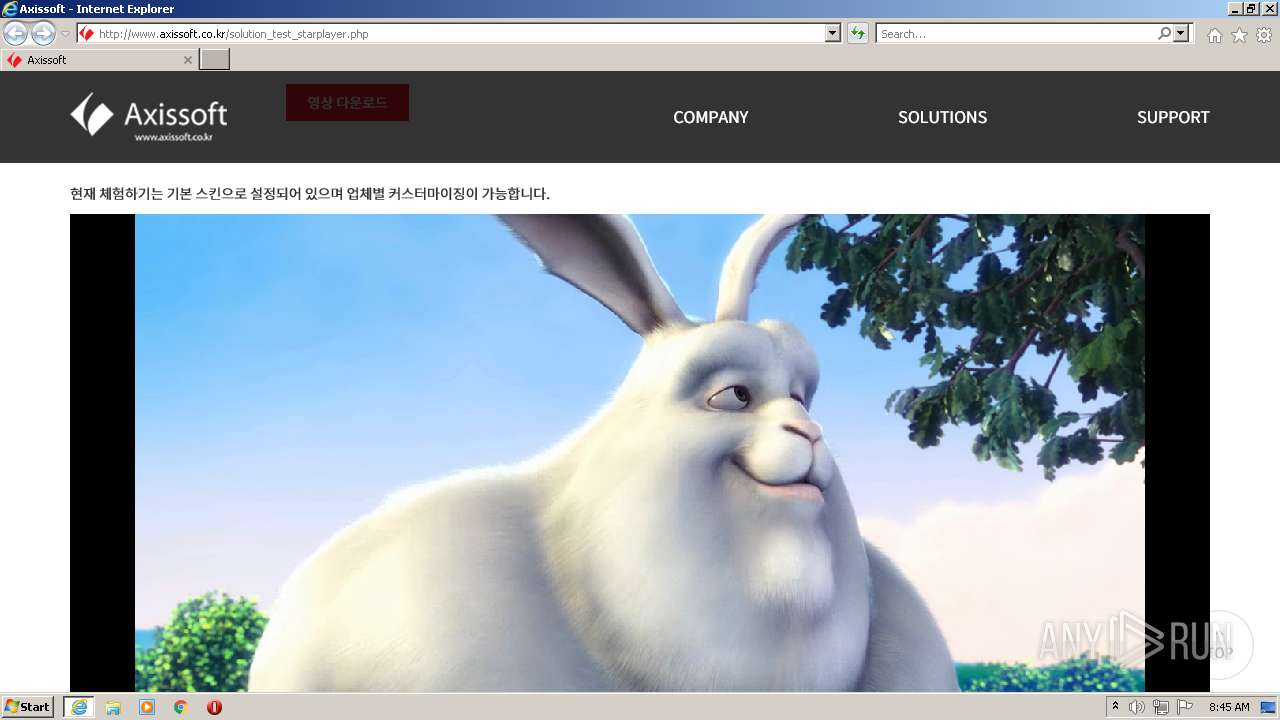Open the red Opera-style taskbar icon
The height and width of the screenshot is (720, 1280).
214,707
